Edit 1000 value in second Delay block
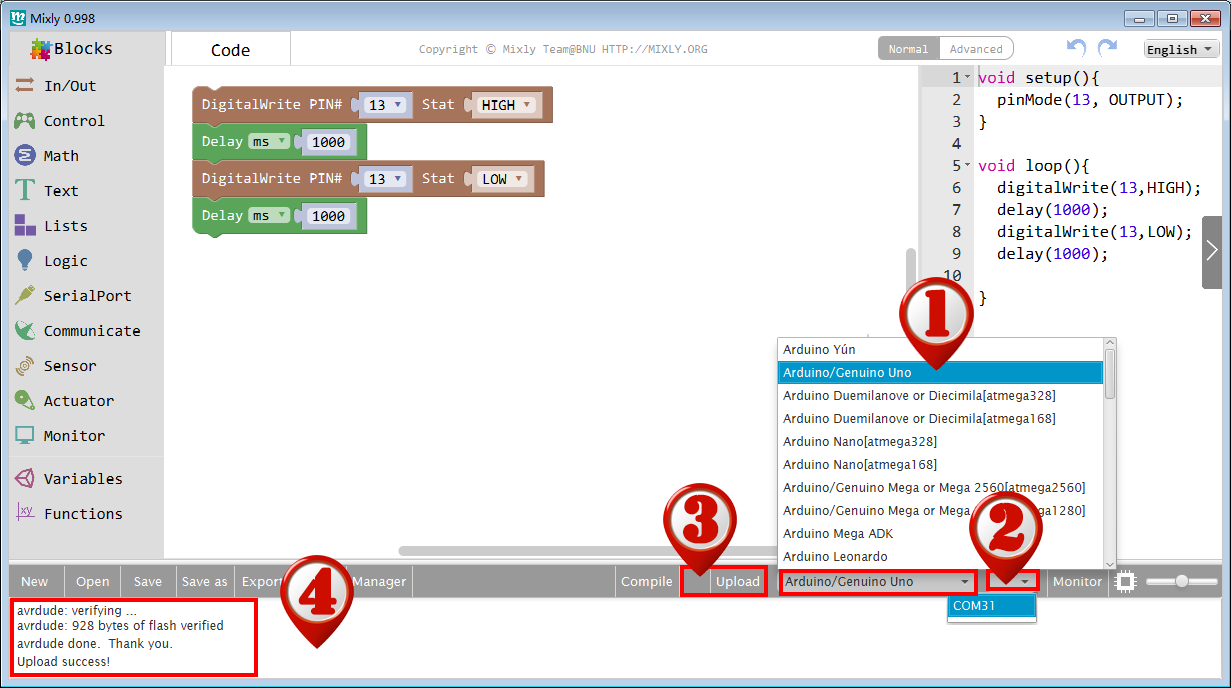Image resolution: width=1231 pixels, height=688 pixels. (x=328, y=216)
